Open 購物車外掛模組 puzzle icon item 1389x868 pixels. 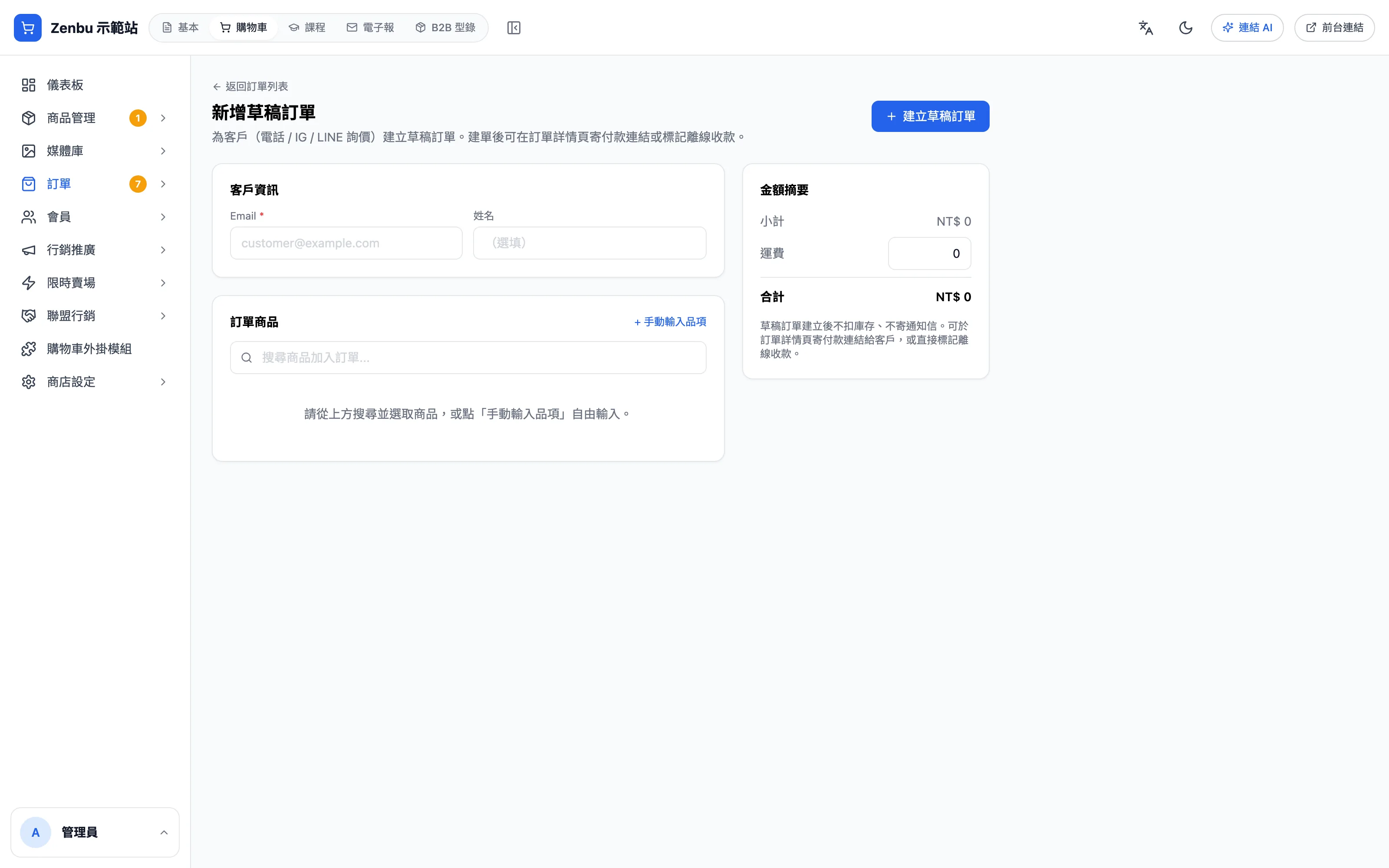tap(95, 349)
